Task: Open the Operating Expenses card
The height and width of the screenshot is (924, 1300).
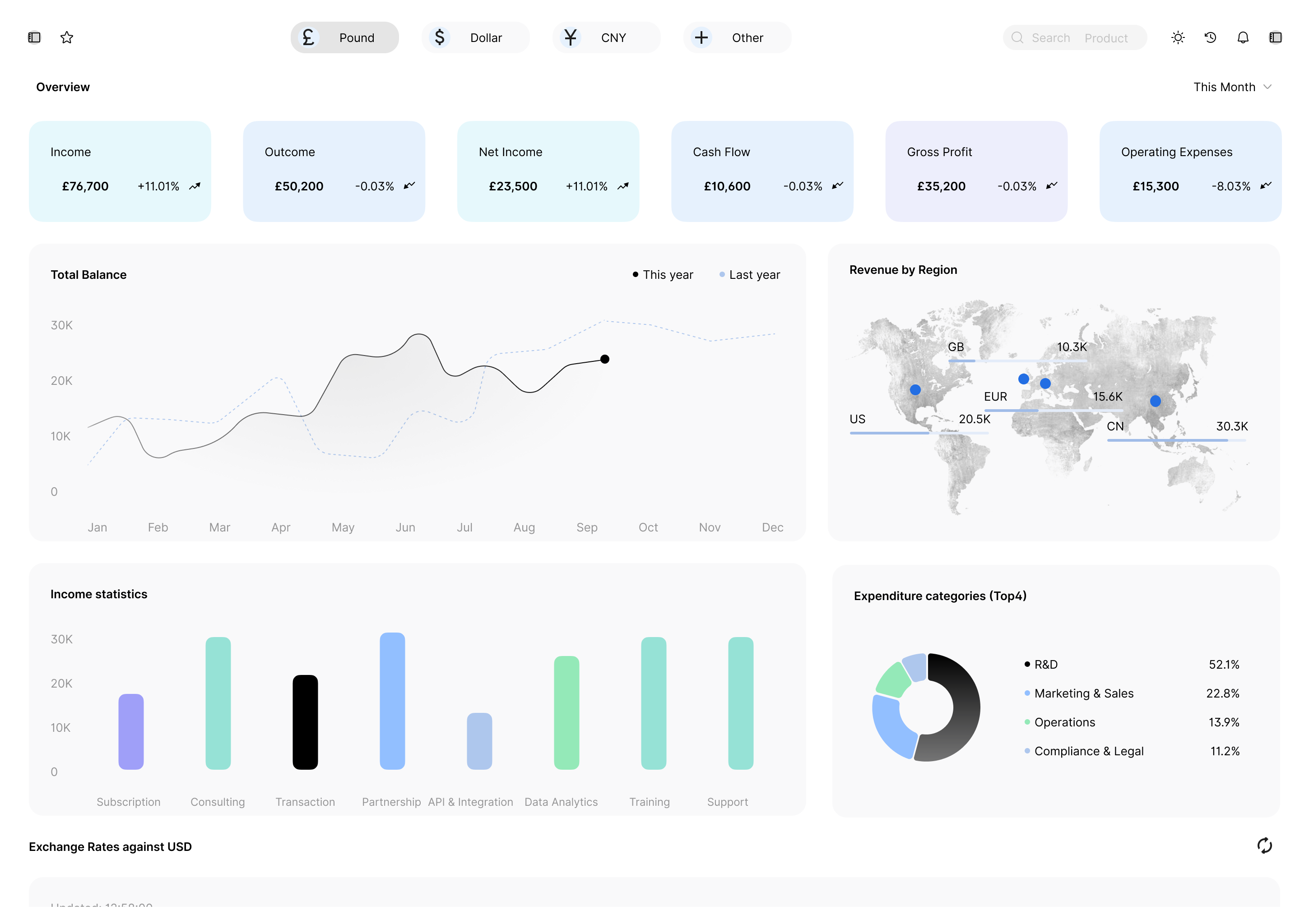Action: (1189, 171)
